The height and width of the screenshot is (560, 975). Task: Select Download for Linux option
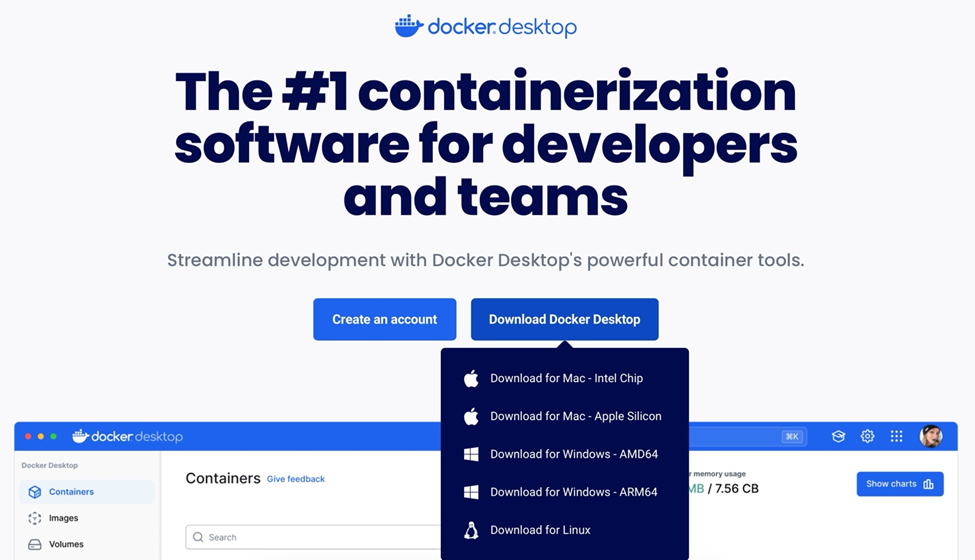[540, 530]
